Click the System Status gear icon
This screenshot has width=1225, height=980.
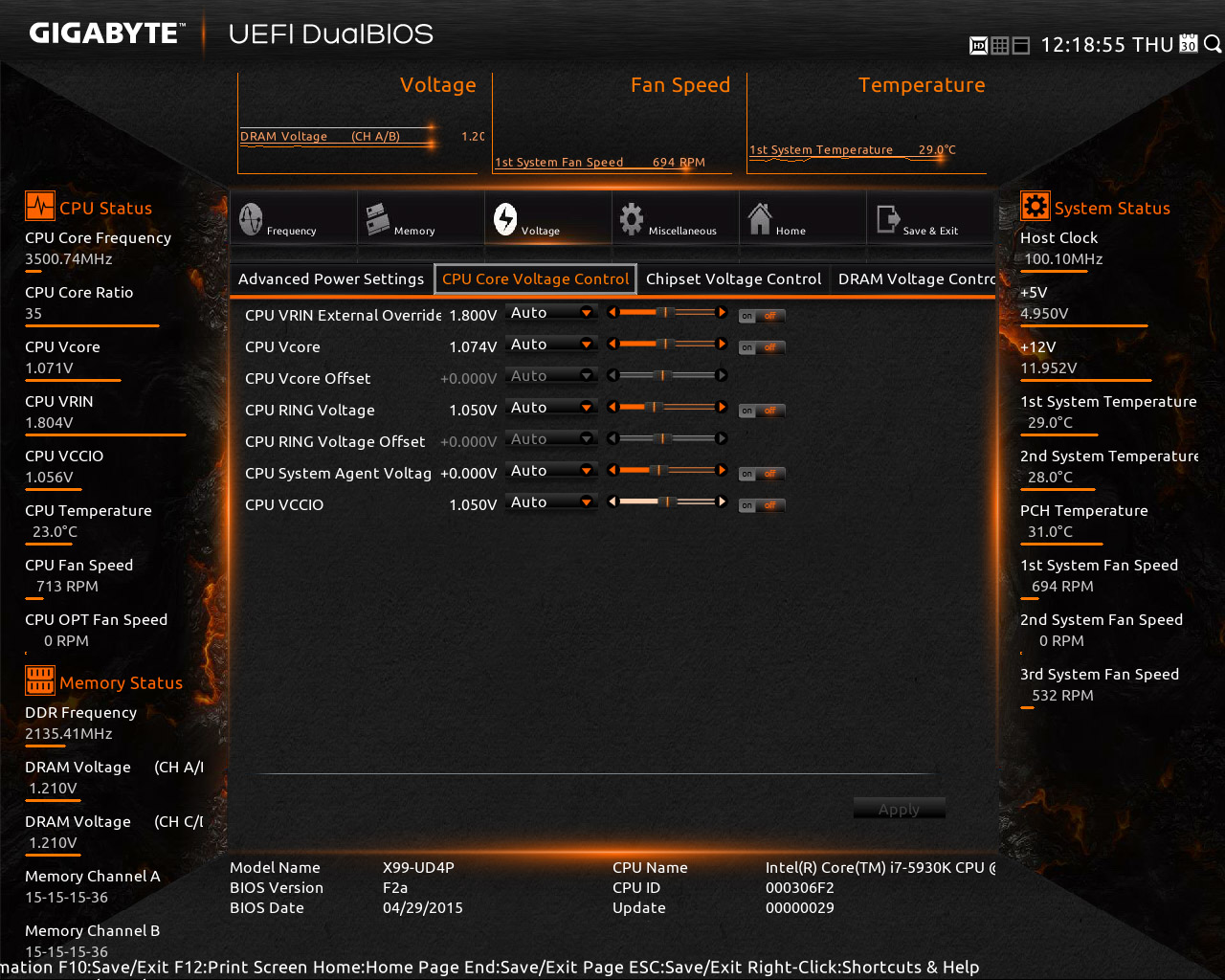pyautogui.click(x=1036, y=206)
